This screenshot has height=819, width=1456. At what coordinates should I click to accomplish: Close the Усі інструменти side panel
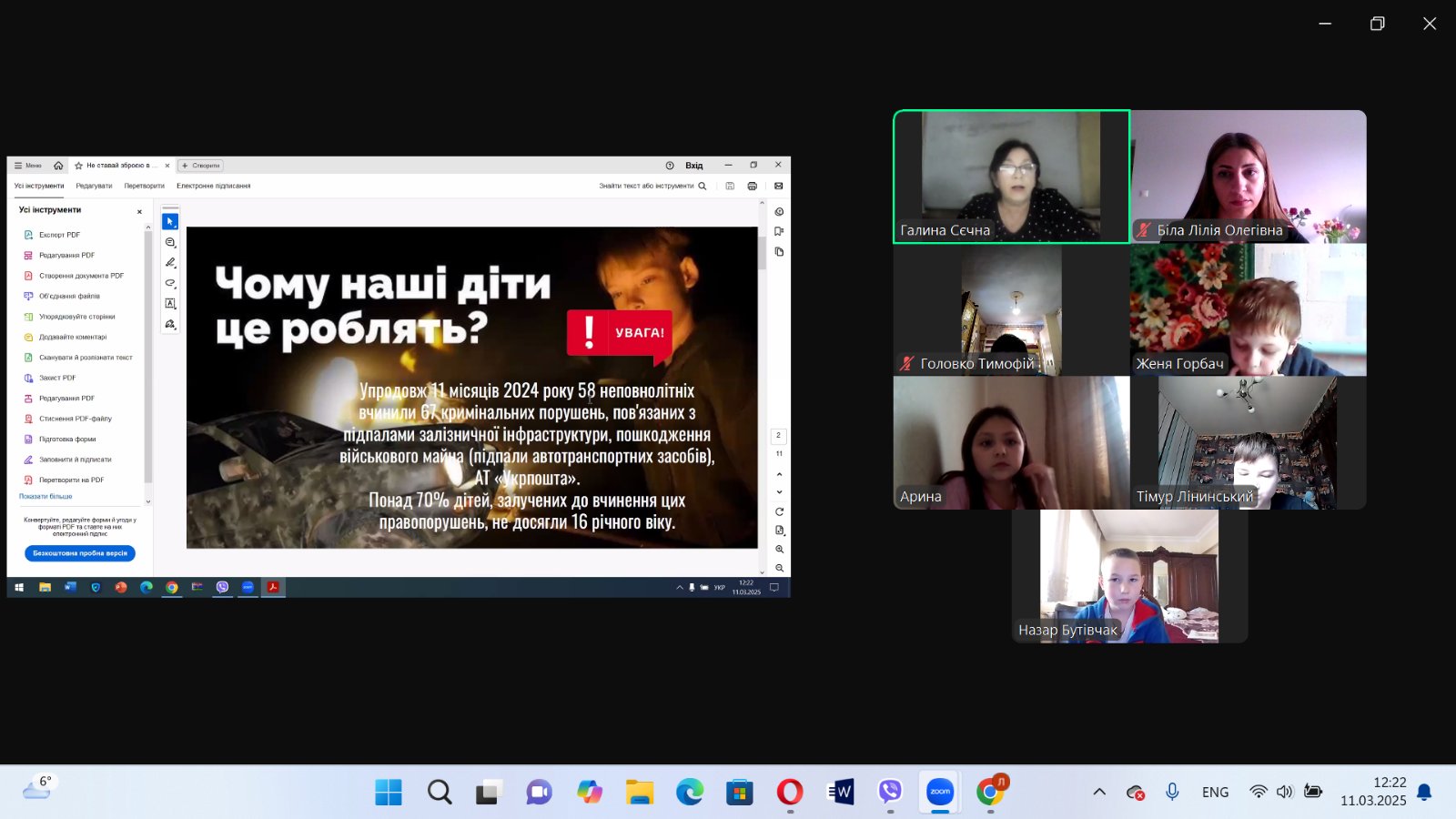point(139,211)
